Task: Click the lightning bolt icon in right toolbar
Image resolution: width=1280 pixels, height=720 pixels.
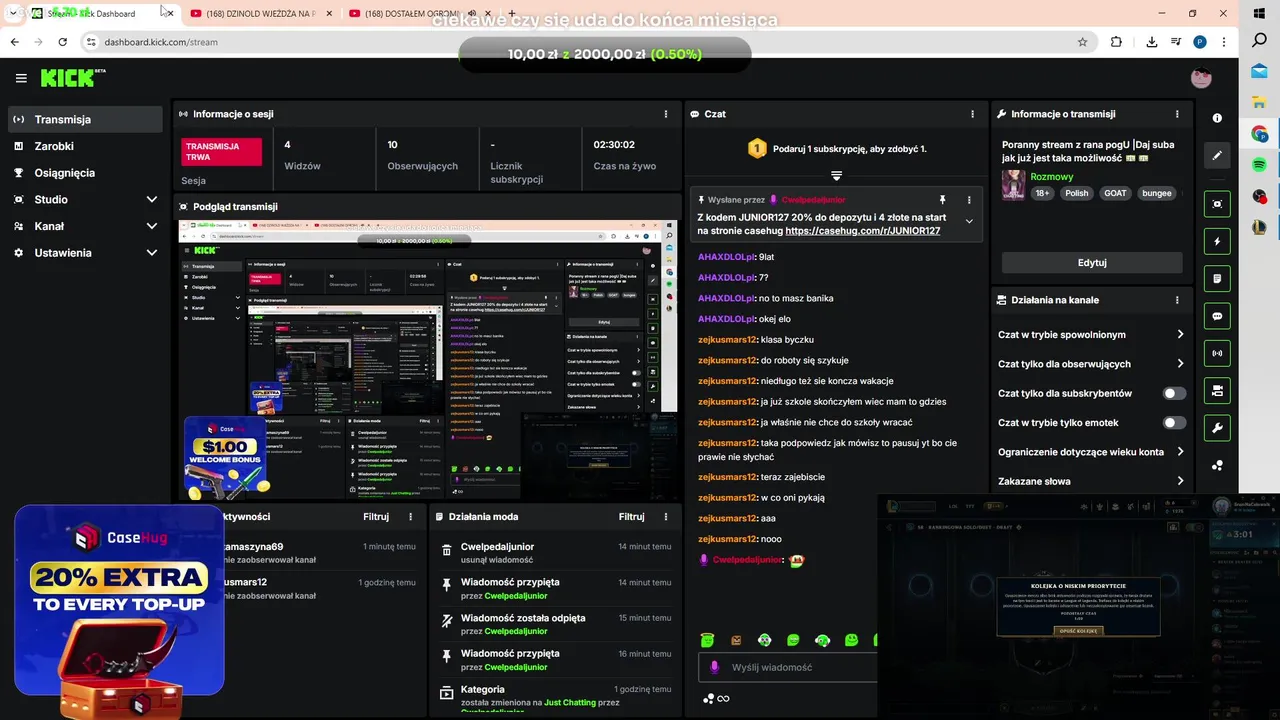Action: (1217, 241)
